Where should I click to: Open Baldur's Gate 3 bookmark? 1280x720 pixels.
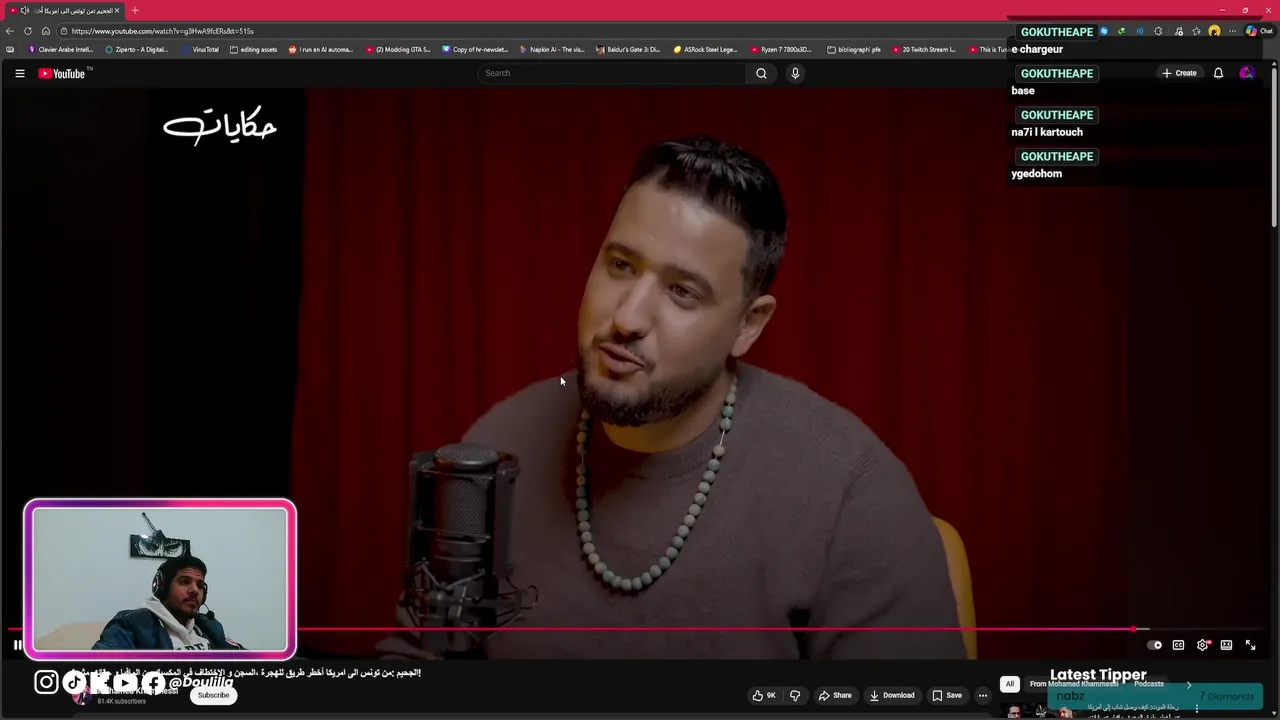tap(628, 49)
